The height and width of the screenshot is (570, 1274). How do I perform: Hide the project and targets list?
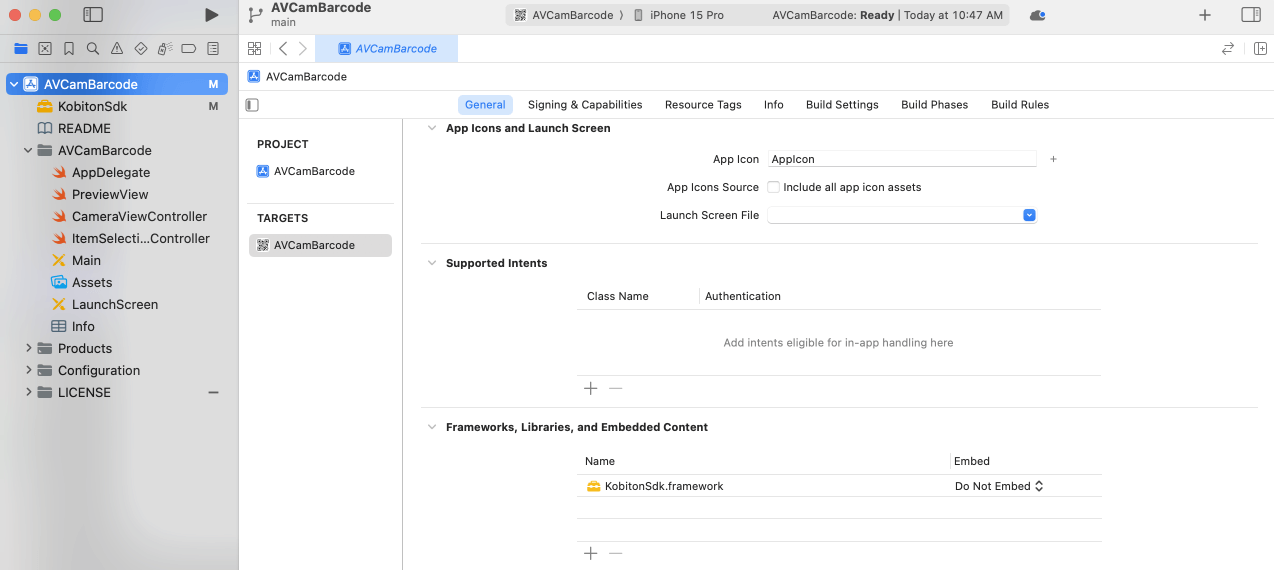(252, 105)
